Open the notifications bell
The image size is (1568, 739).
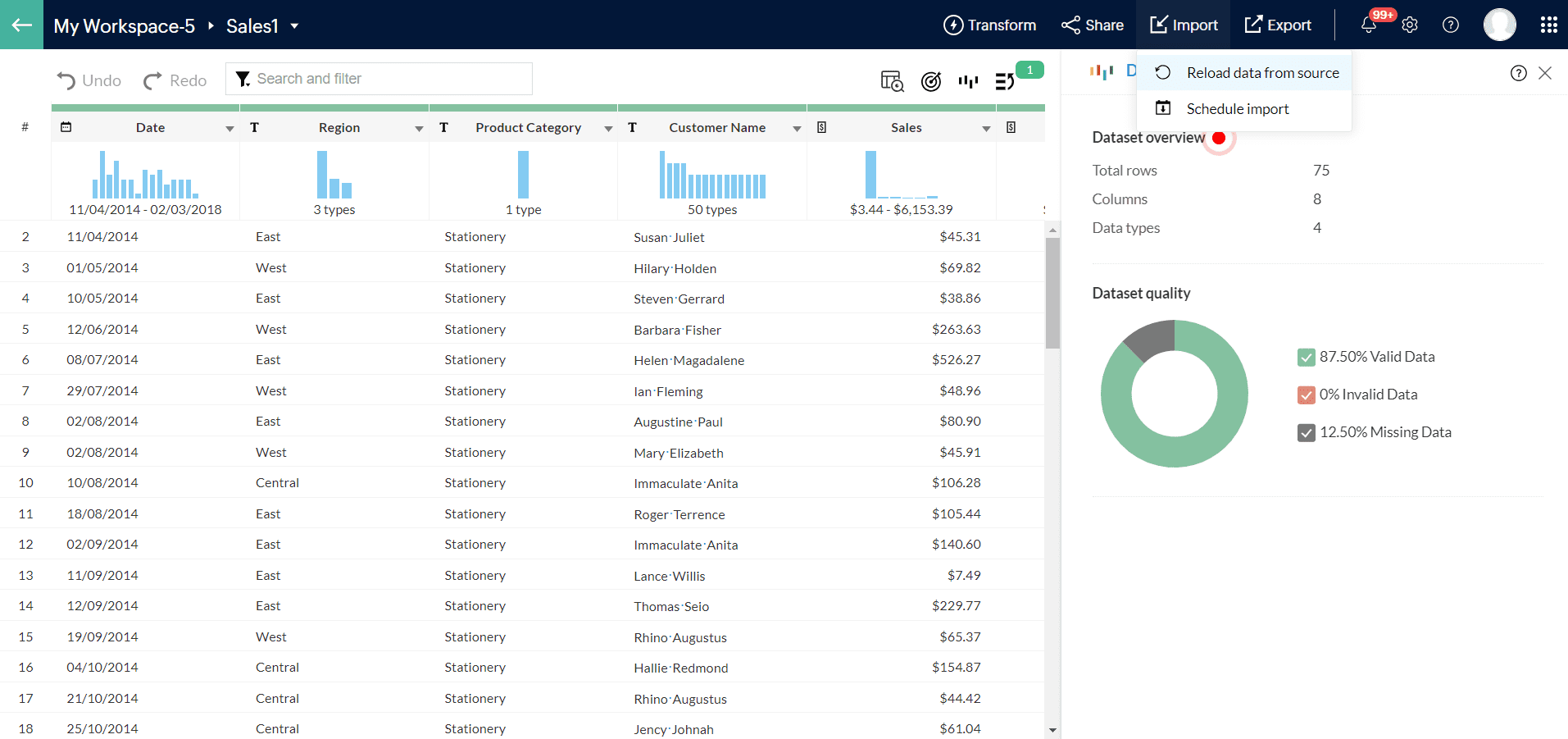pos(1368,25)
